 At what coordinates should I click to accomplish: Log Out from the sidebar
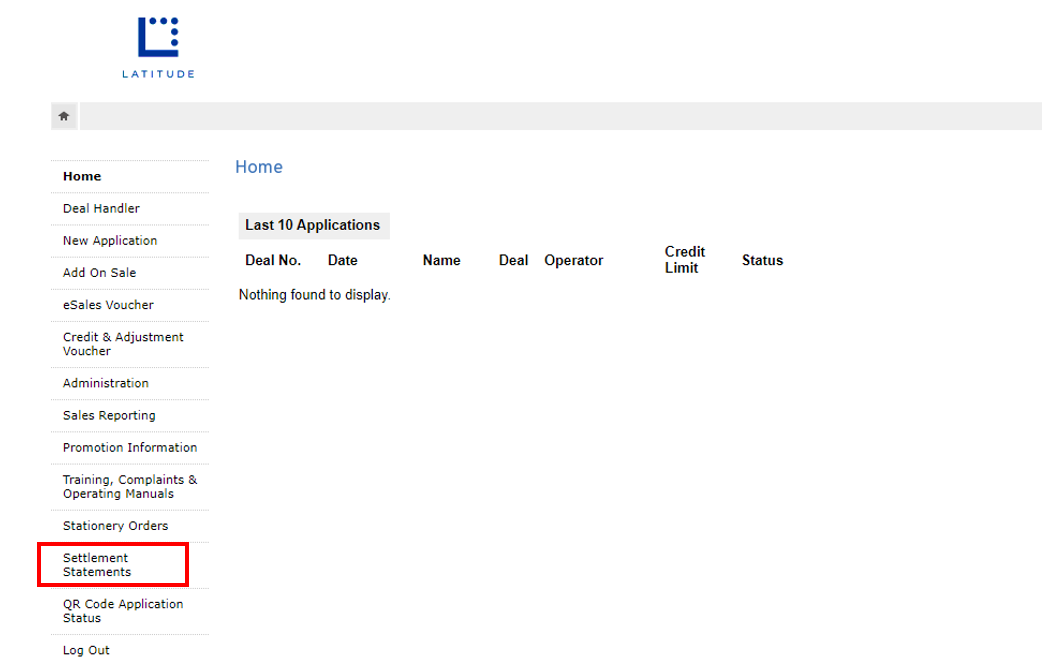click(86, 650)
